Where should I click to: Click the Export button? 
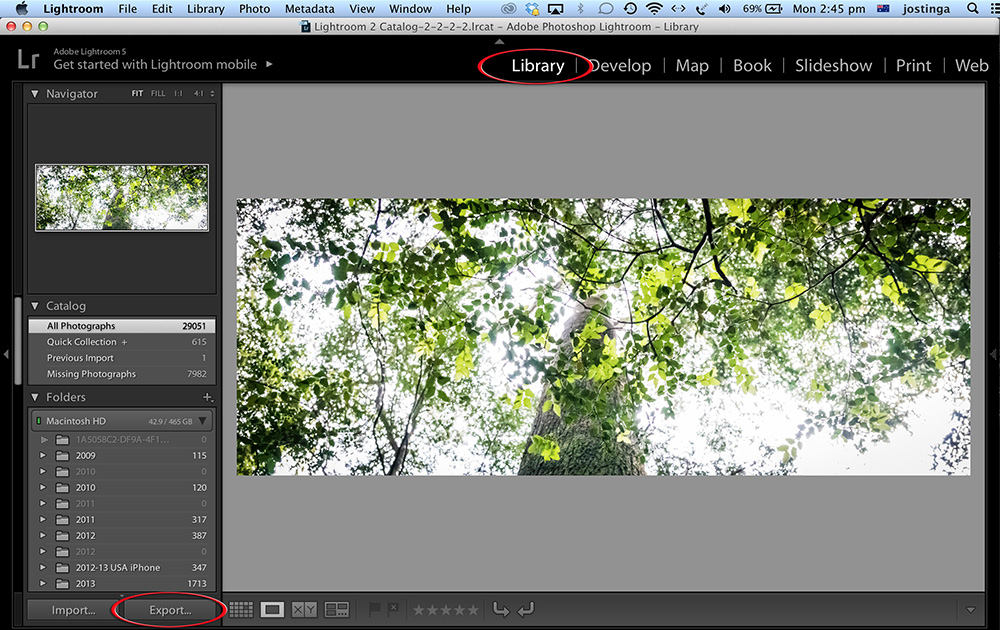[168, 609]
